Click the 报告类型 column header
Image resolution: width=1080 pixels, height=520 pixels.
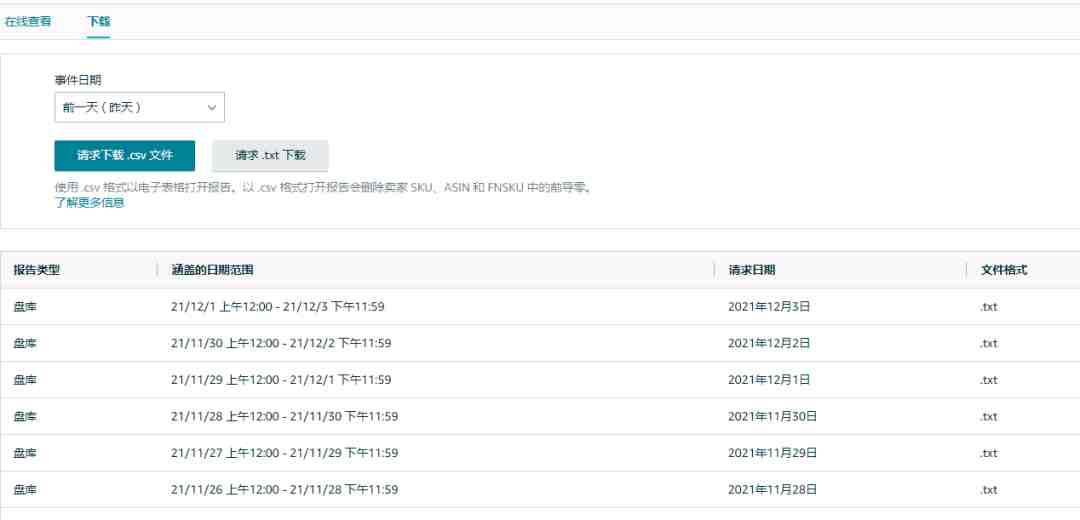tap(37, 270)
